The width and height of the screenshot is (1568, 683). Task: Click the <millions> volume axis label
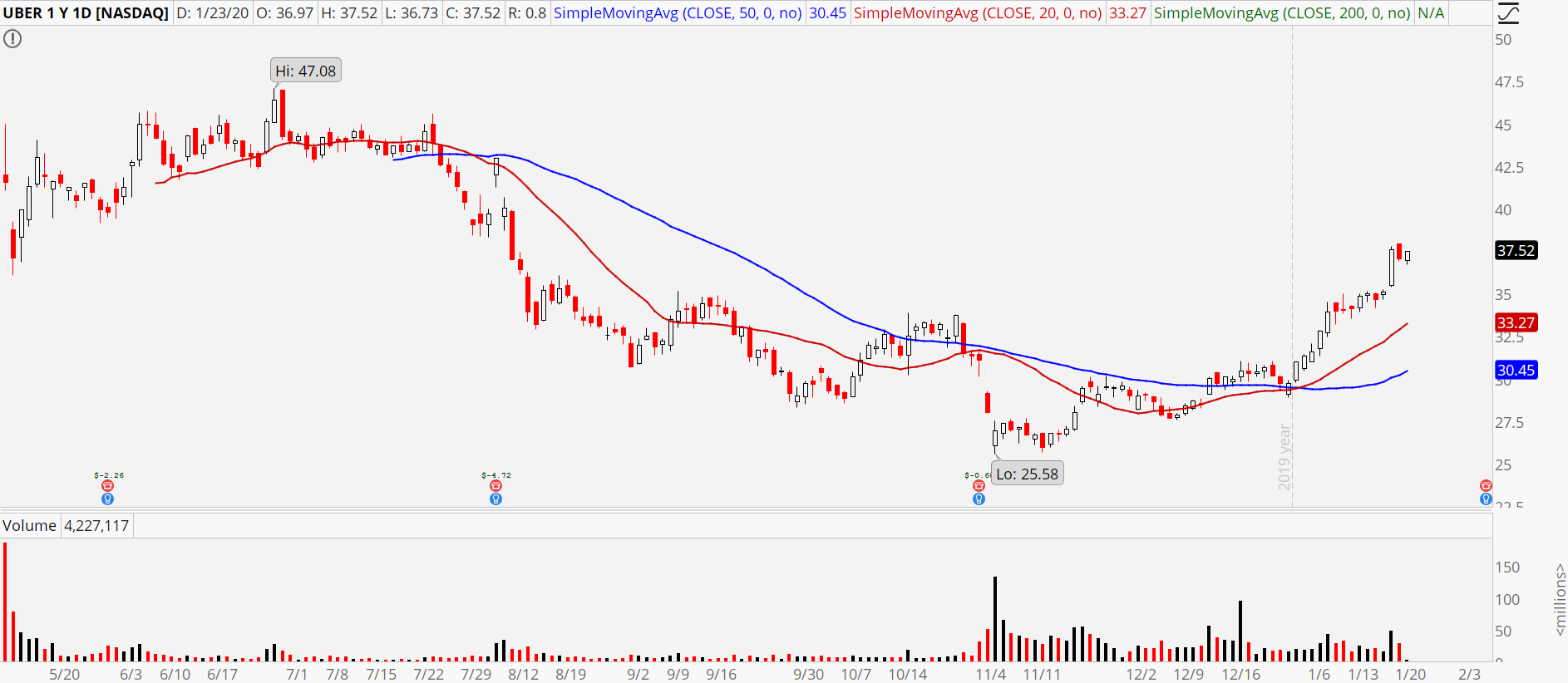click(1560, 600)
